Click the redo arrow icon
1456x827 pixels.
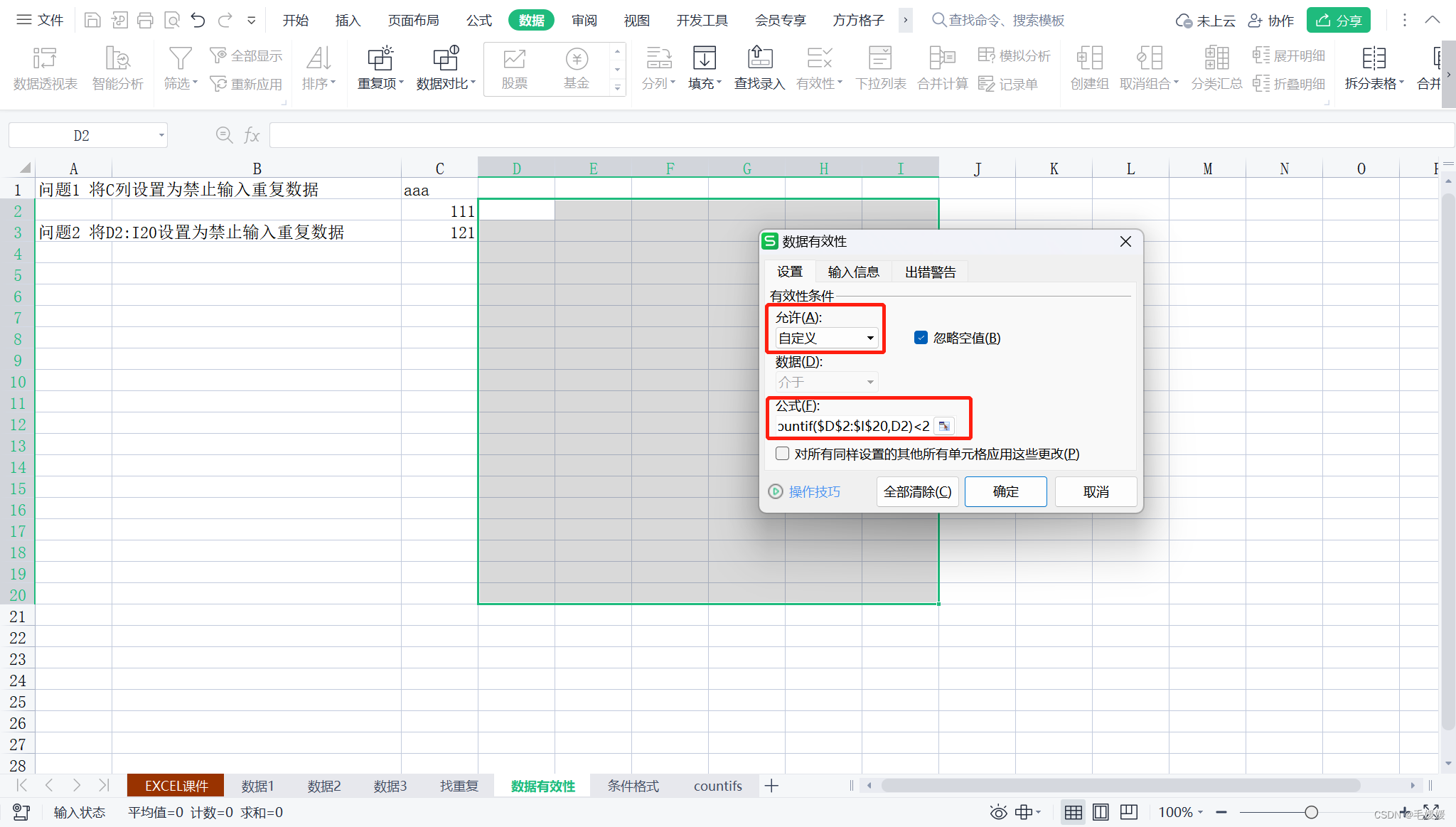pos(225,20)
